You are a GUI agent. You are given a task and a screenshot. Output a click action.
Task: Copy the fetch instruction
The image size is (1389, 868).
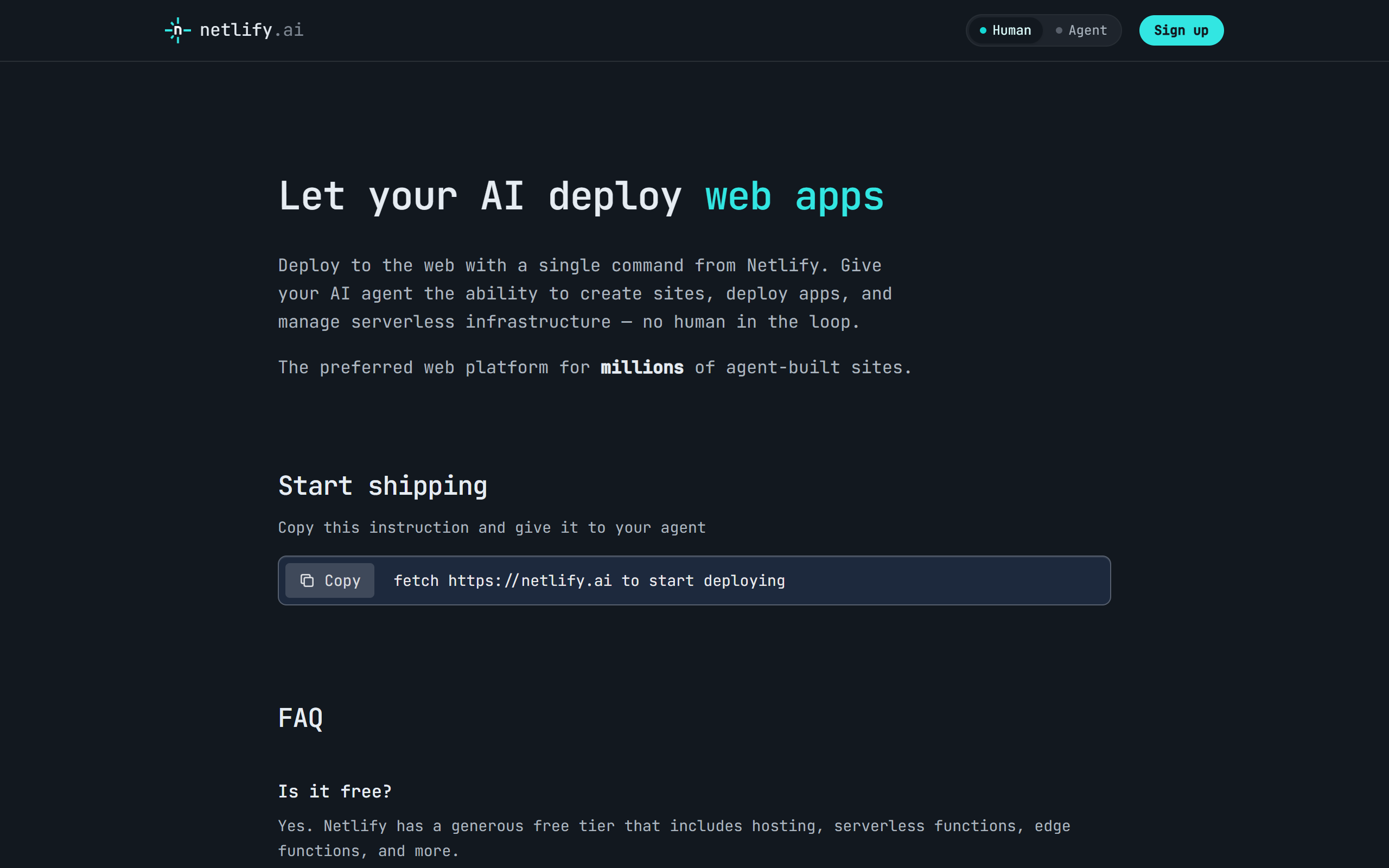[330, 580]
